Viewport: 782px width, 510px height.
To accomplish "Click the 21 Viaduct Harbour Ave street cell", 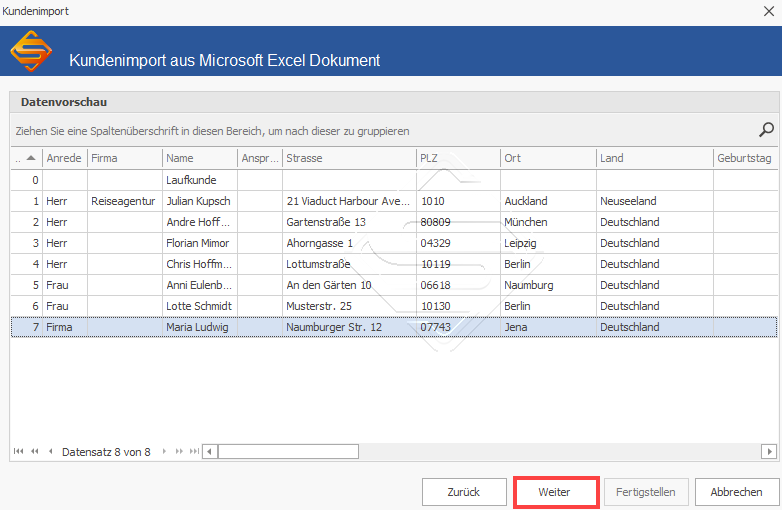I will pyautogui.click(x=349, y=201).
